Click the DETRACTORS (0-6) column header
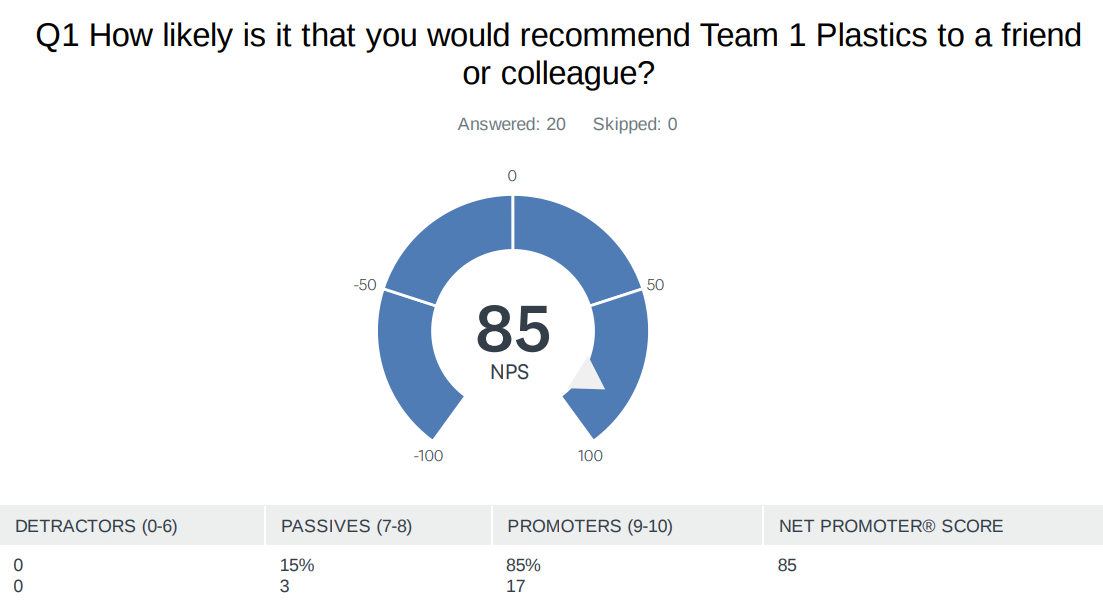Viewport: 1103px width, 601px height. pos(96,526)
